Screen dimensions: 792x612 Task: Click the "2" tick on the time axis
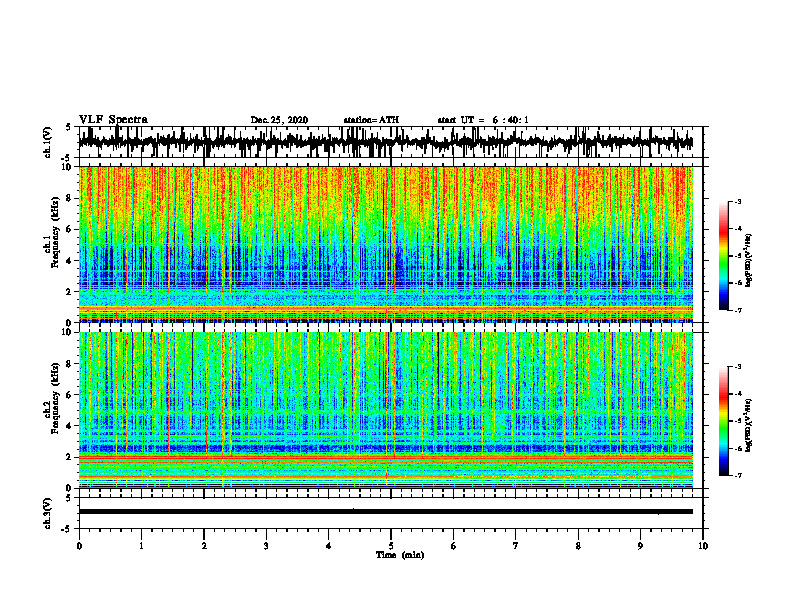point(204,546)
